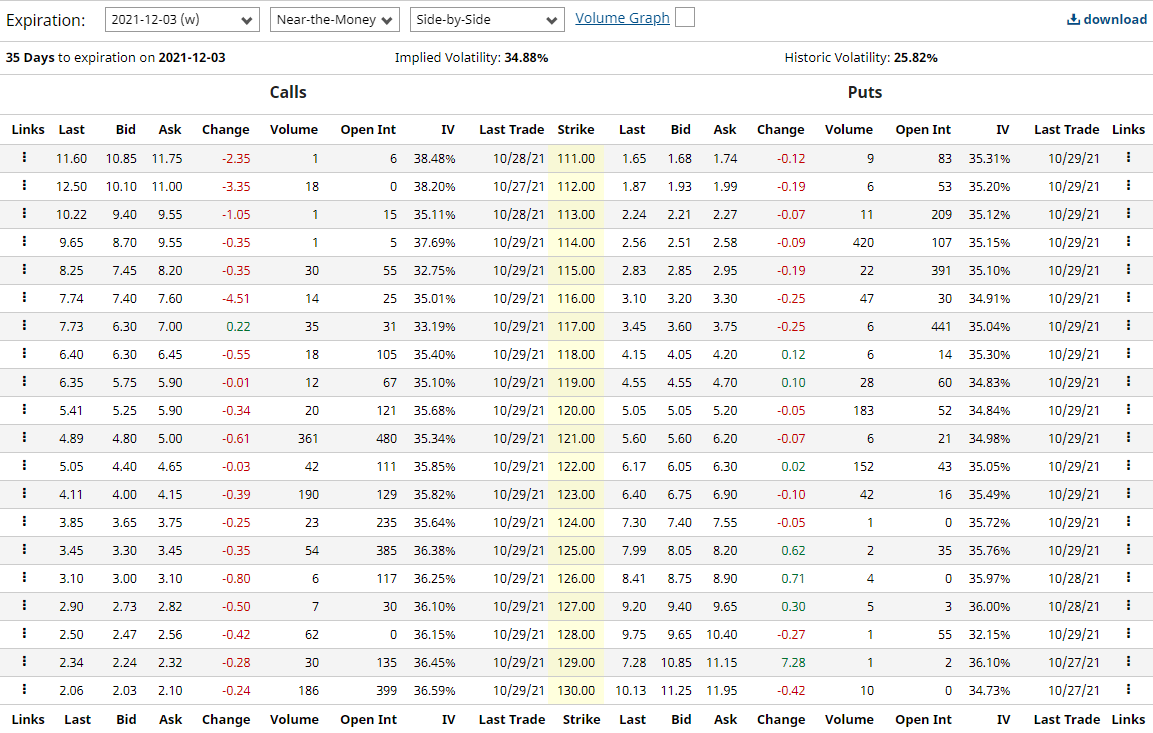Select the highlighted 120.00 strike cell
1153x733 pixels.
click(x=576, y=410)
